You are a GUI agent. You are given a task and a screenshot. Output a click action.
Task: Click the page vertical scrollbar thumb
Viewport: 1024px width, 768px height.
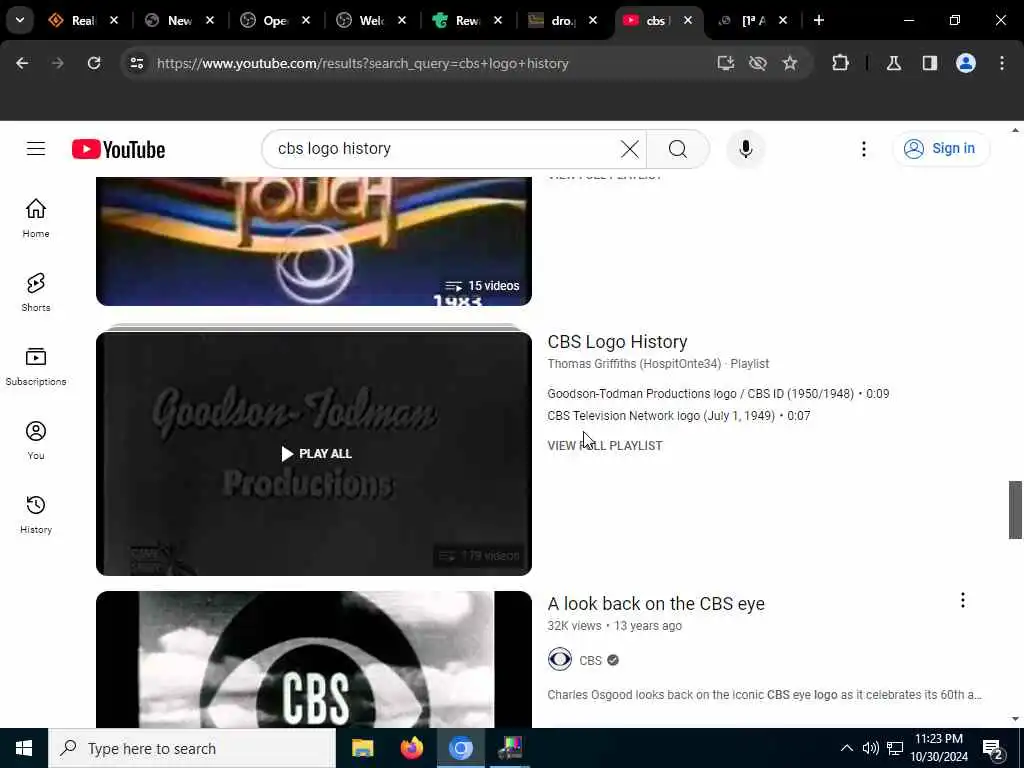1015,509
